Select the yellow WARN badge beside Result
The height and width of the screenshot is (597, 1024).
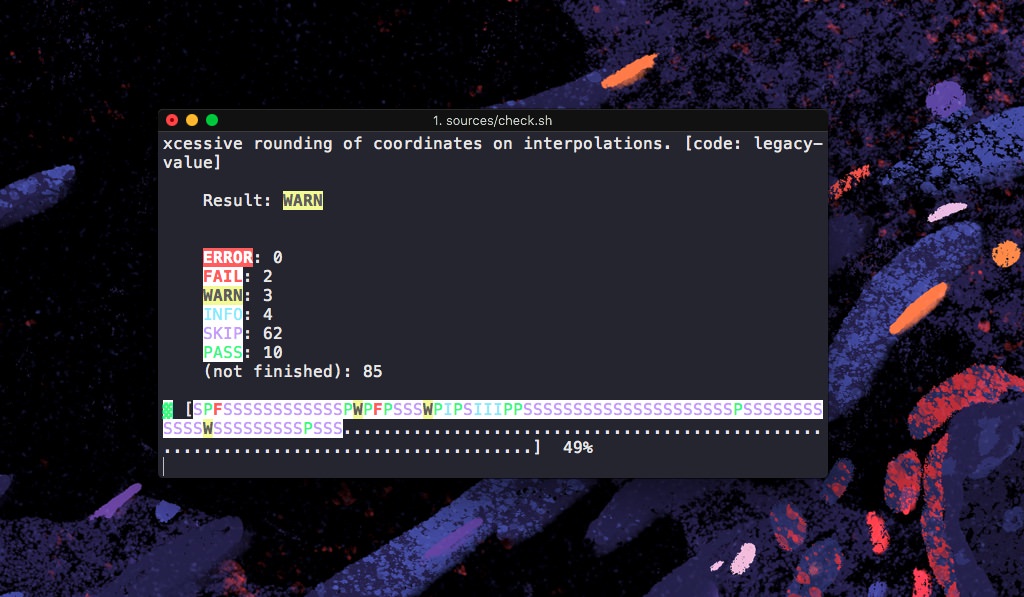[x=302, y=201]
